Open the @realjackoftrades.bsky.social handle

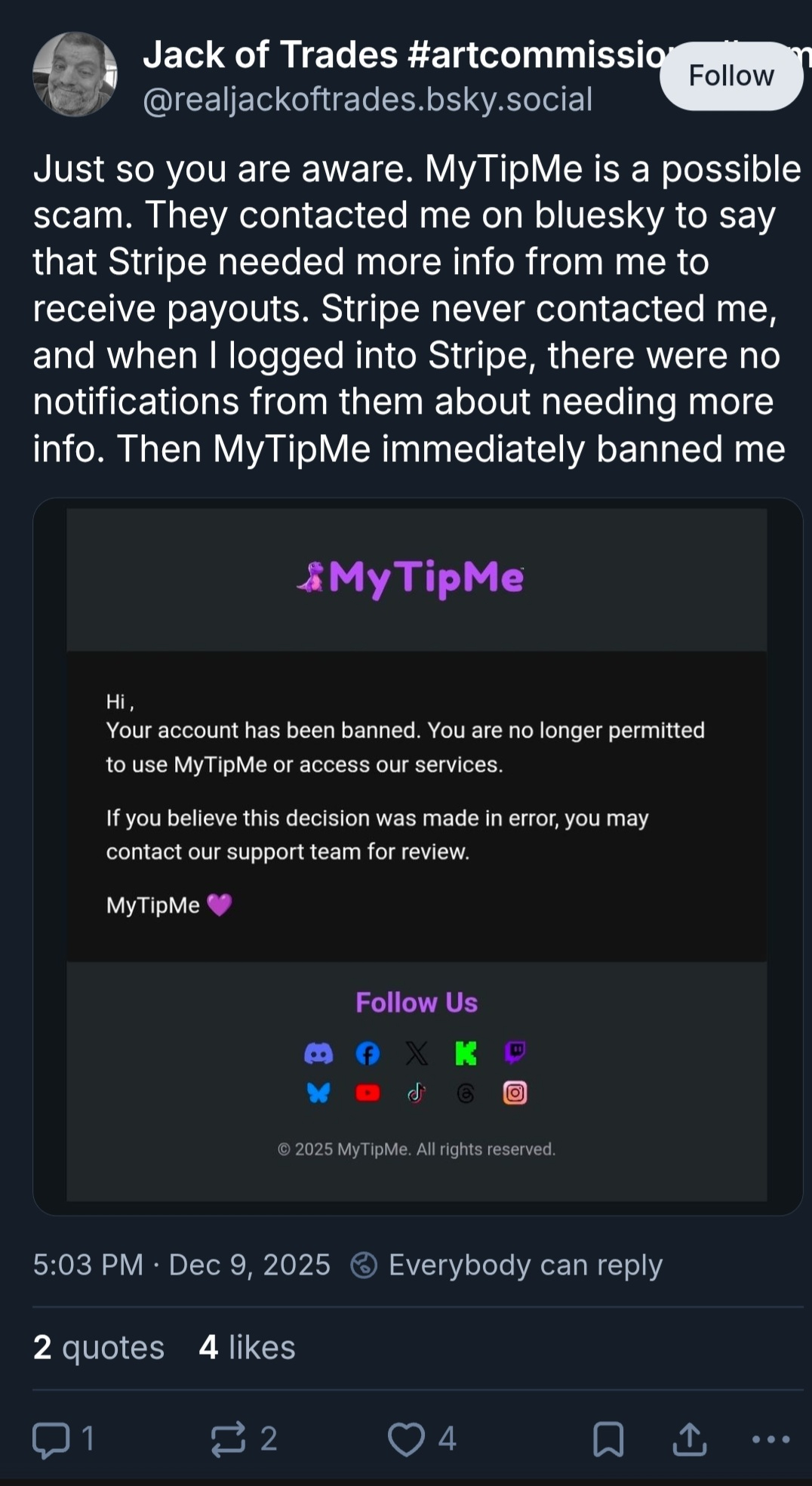point(368,100)
